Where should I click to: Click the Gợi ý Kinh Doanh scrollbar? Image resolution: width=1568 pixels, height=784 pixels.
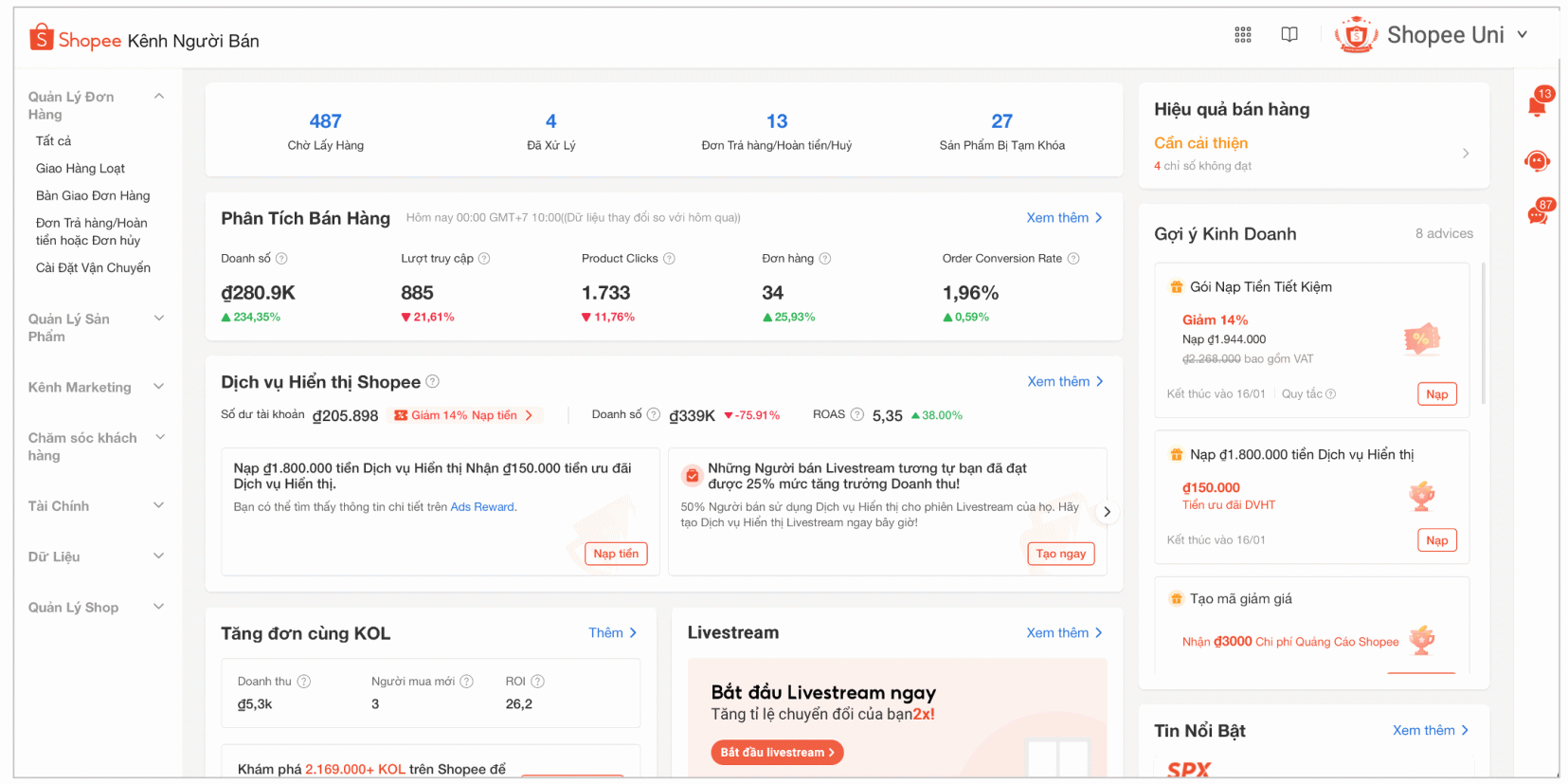click(x=1483, y=332)
